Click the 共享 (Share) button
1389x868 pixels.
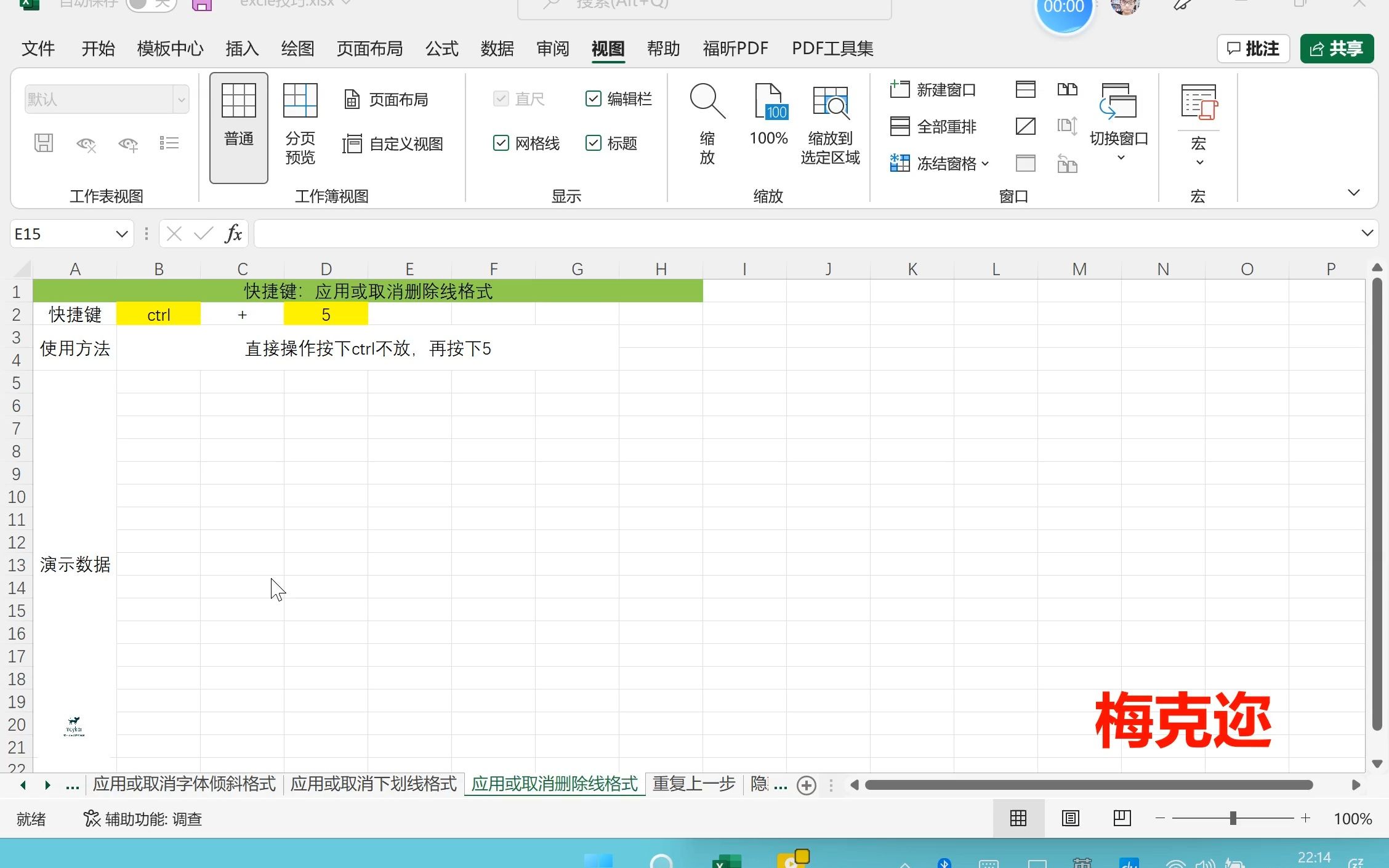1336,48
